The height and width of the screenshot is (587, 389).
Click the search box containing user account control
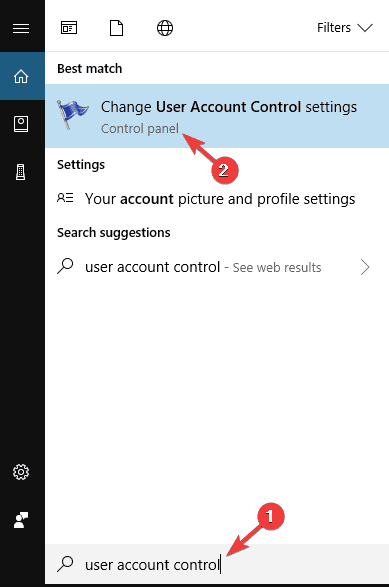tap(217, 564)
